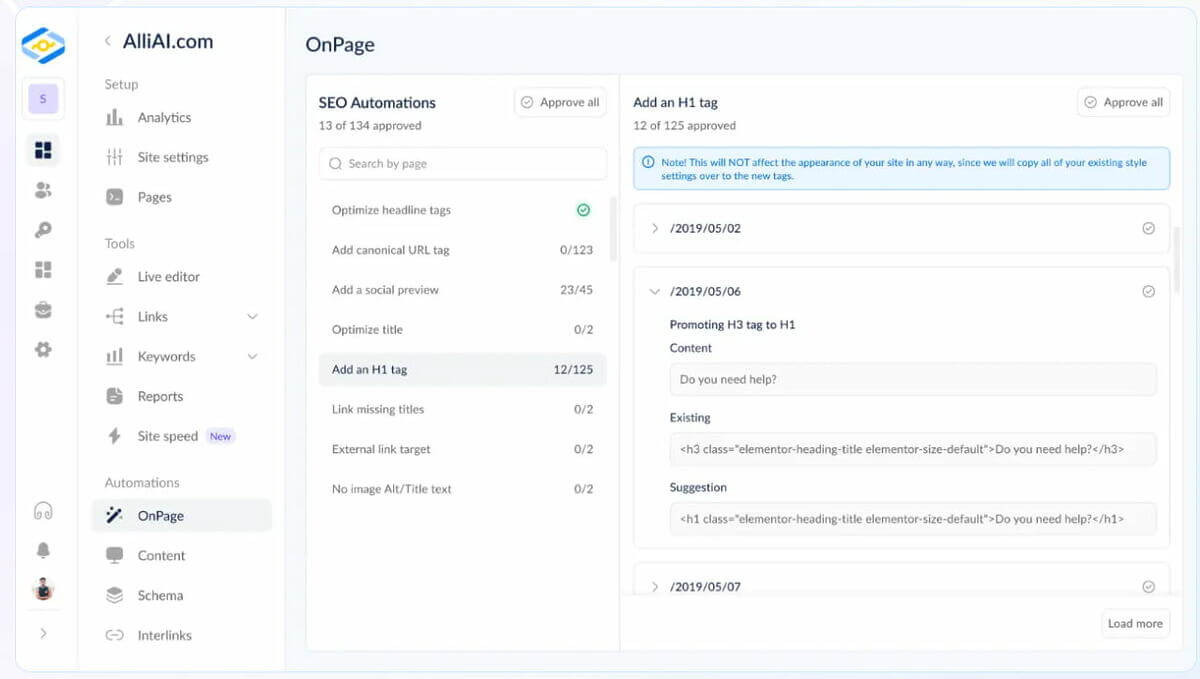Open notifications bell icon
1200x679 pixels.
point(43,551)
